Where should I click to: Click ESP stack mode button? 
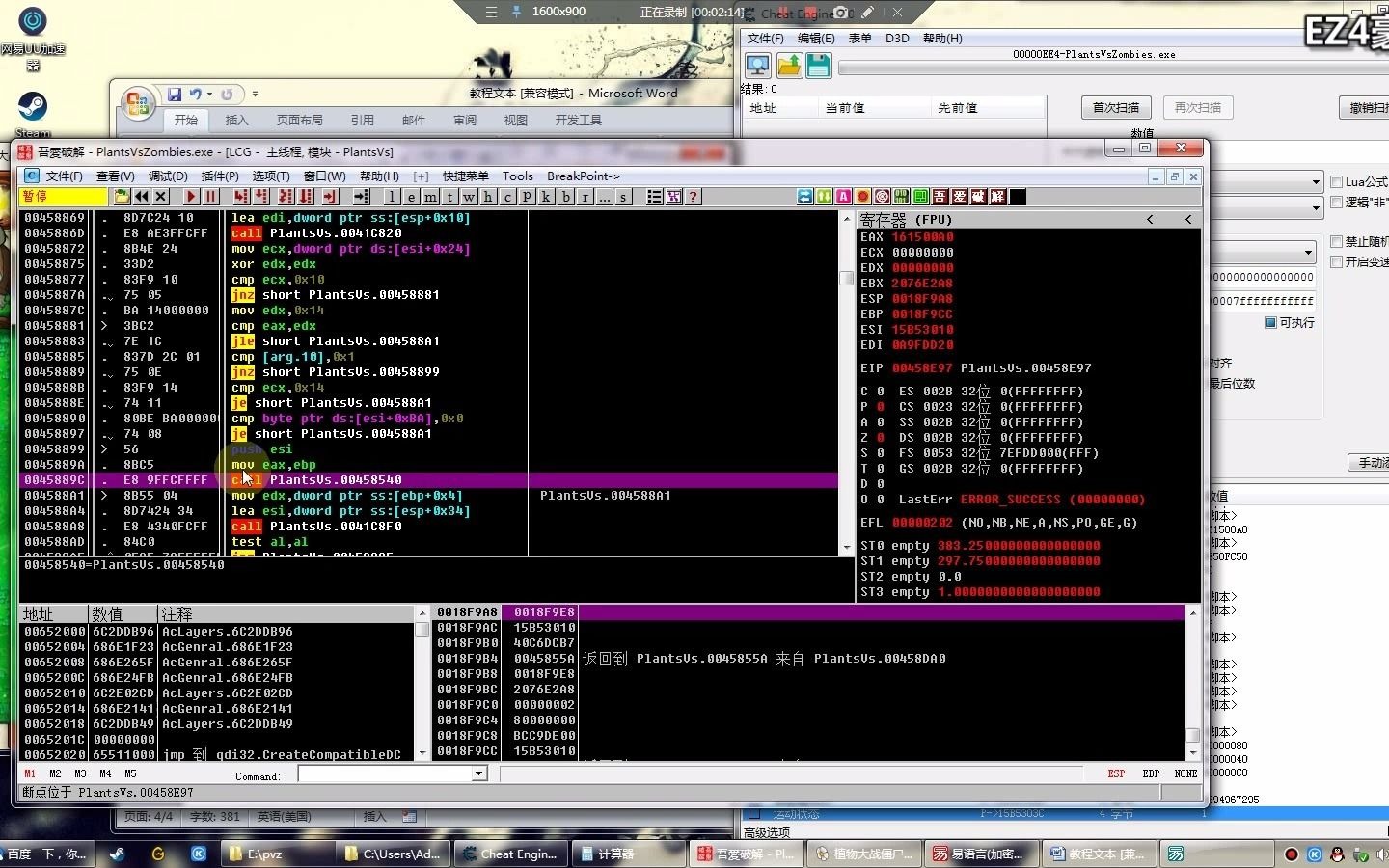point(1116,773)
